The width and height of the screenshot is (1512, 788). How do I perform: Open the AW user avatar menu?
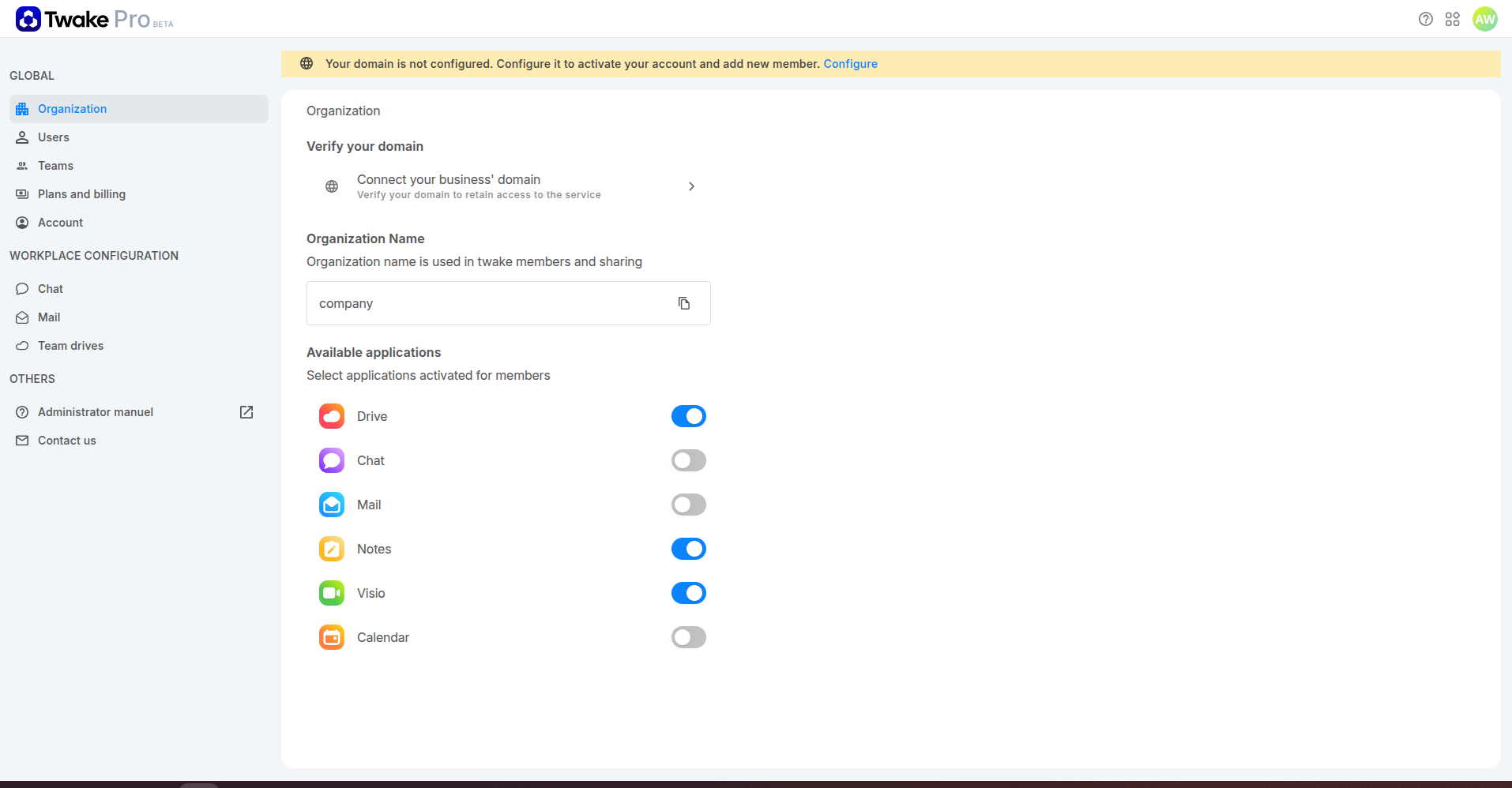1485,19
